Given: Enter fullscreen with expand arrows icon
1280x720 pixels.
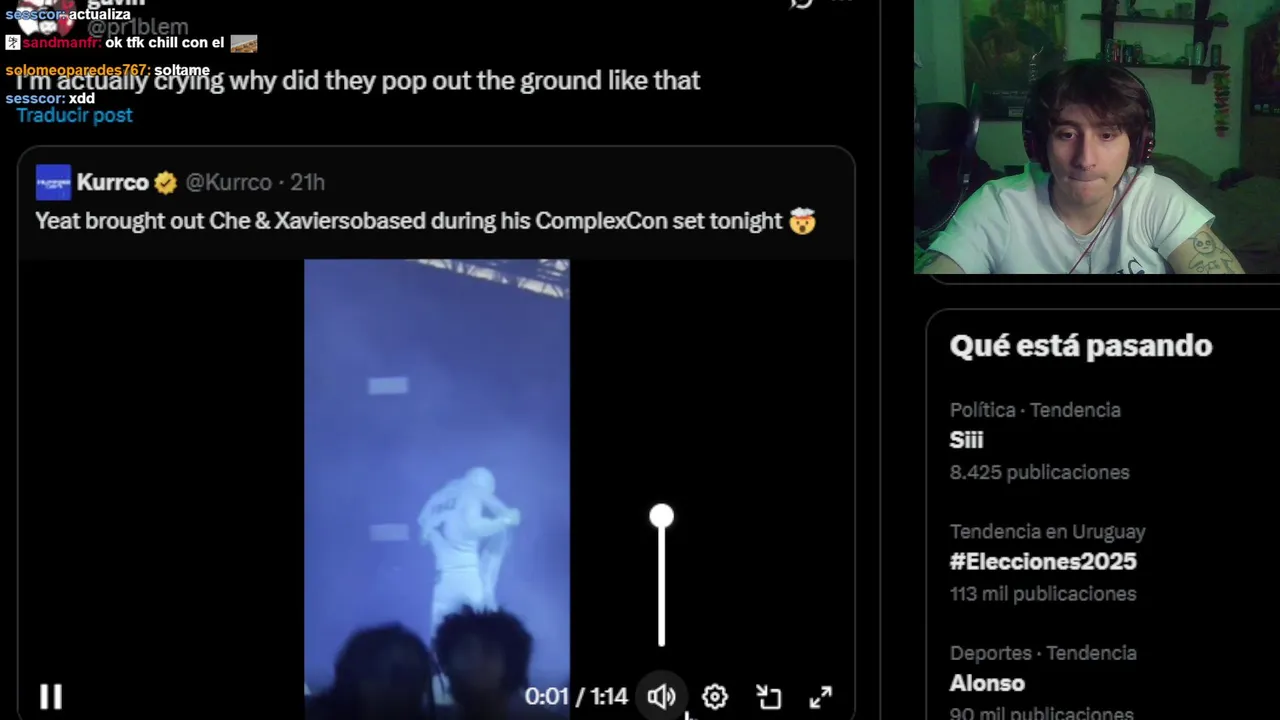Looking at the screenshot, I should [x=820, y=697].
